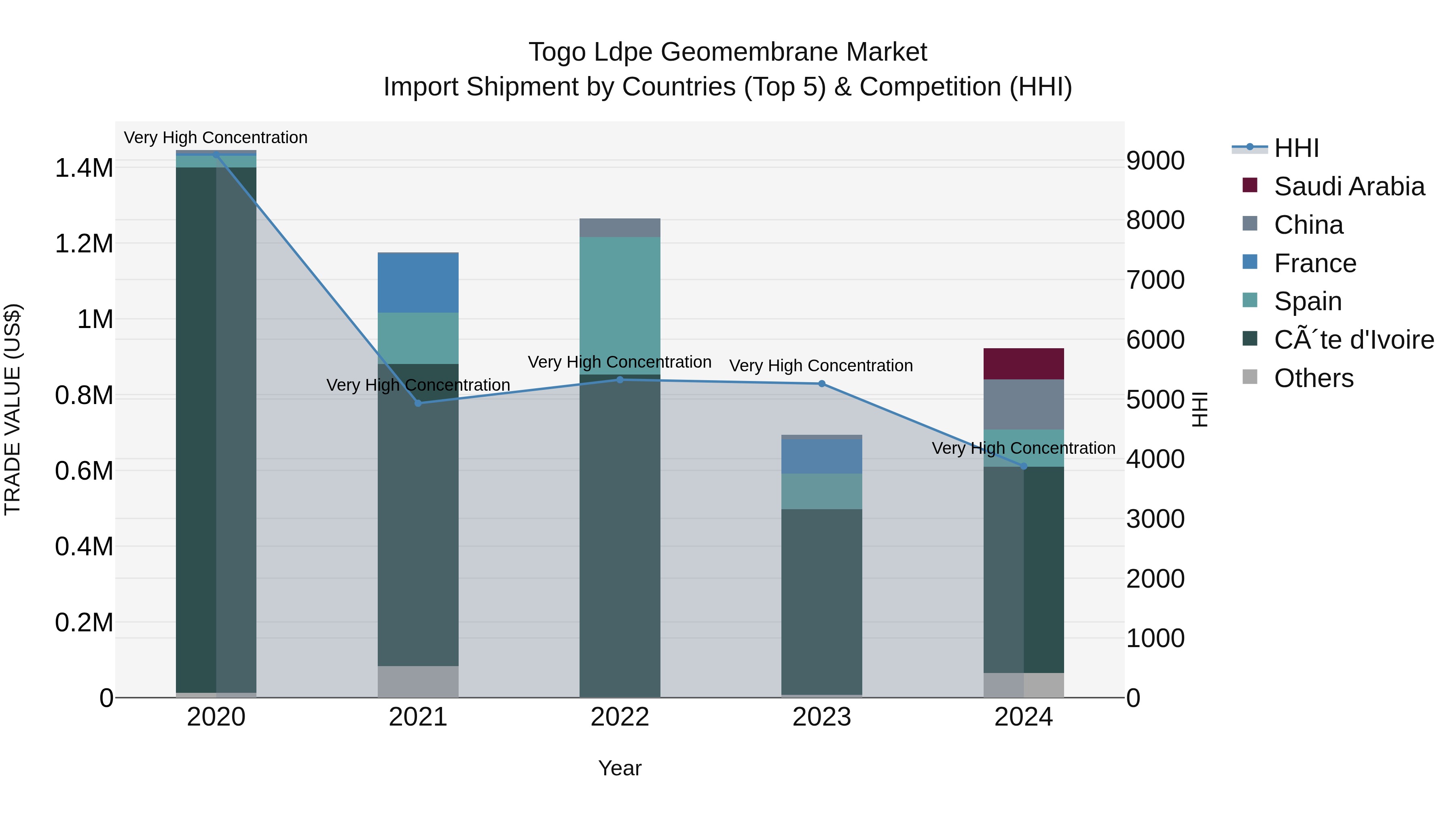Click the HHI data point for 2022
The image size is (1456, 819).
click(x=620, y=380)
